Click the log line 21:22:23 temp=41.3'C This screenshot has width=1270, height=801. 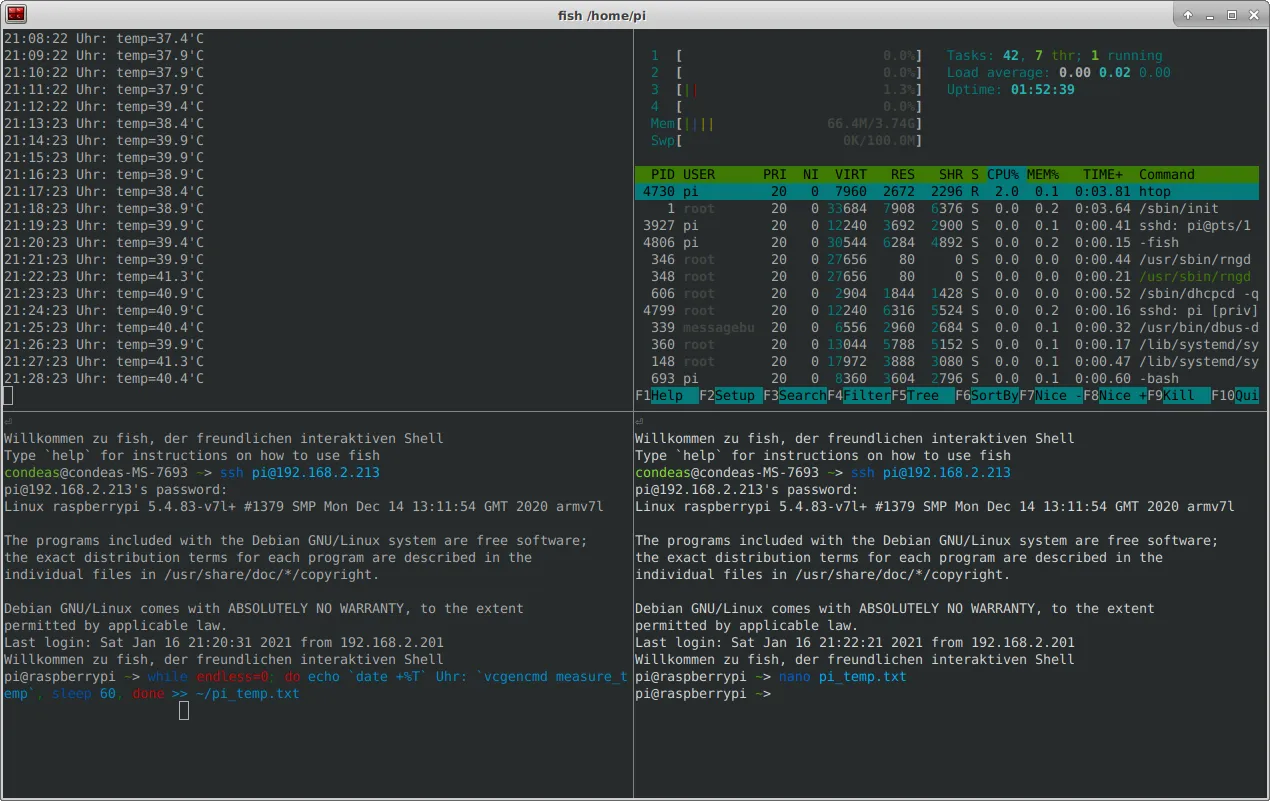click(x=104, y=277)
